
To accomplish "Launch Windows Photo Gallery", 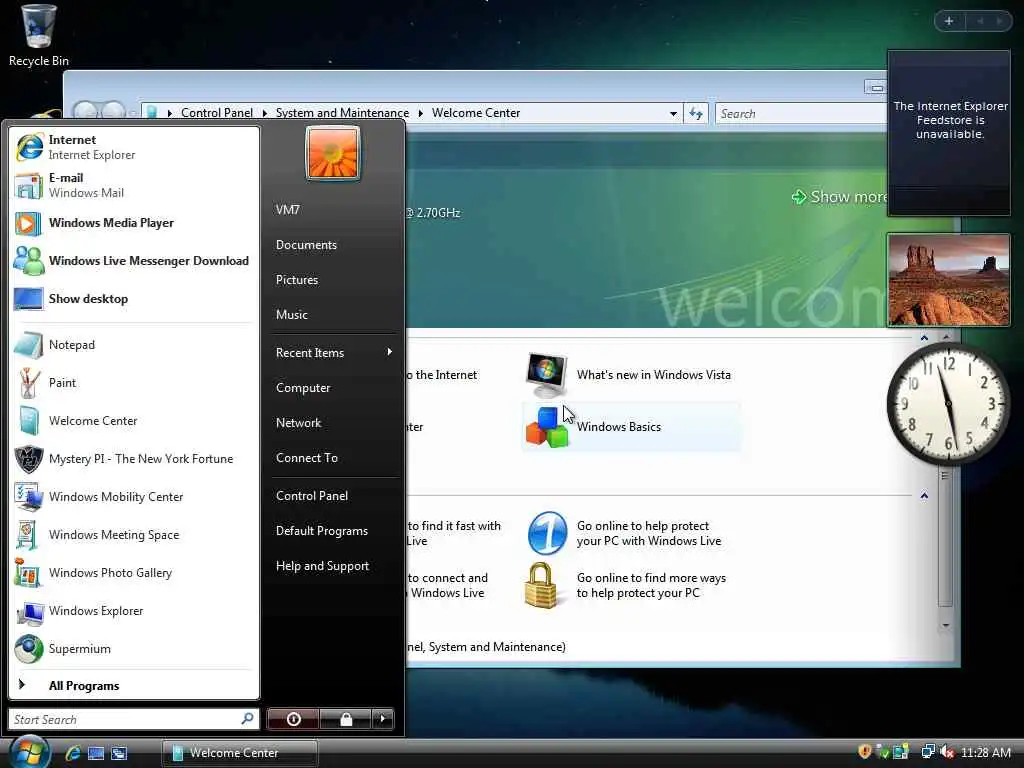I will point(134,572).
